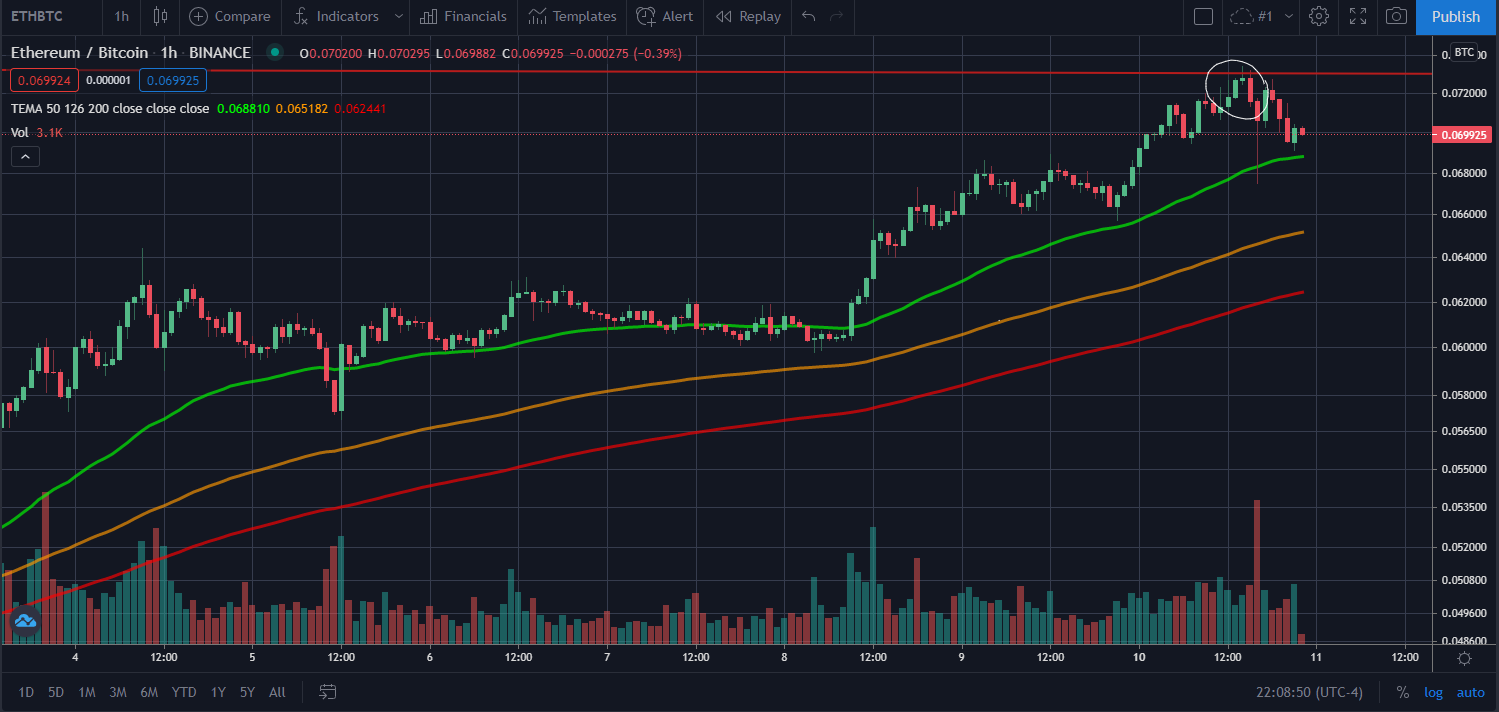Redo the last chart action
Viewport: 1499px width, 712px height.
pos(837,16)
